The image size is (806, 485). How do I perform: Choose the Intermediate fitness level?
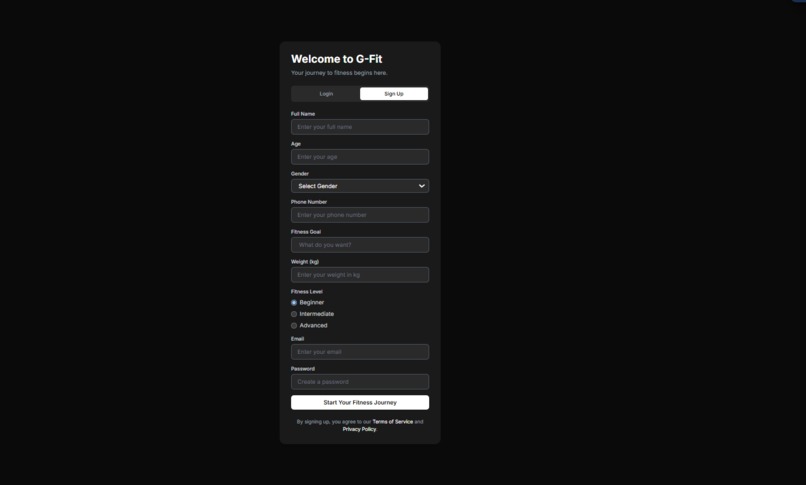[294, 314]
